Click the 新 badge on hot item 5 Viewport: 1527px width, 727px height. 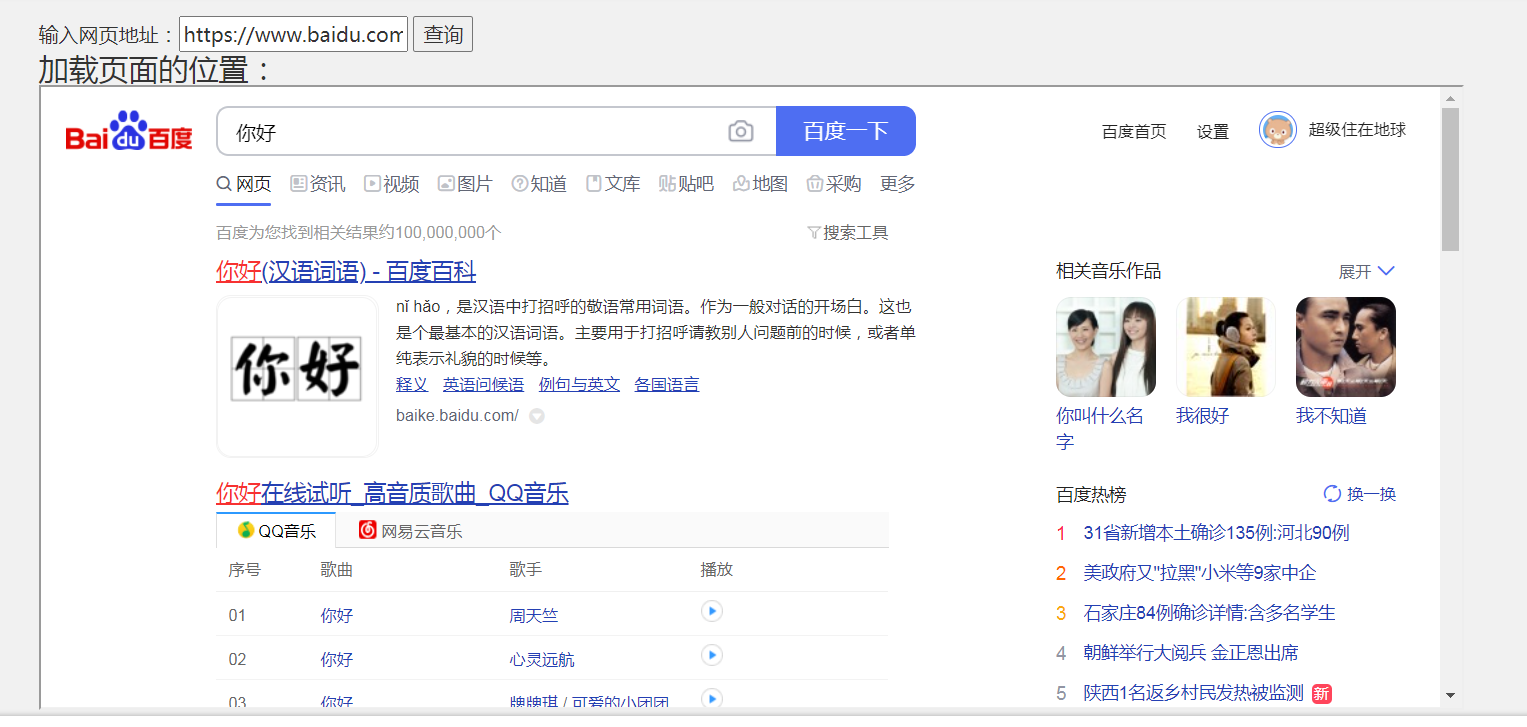[1322, 693]
